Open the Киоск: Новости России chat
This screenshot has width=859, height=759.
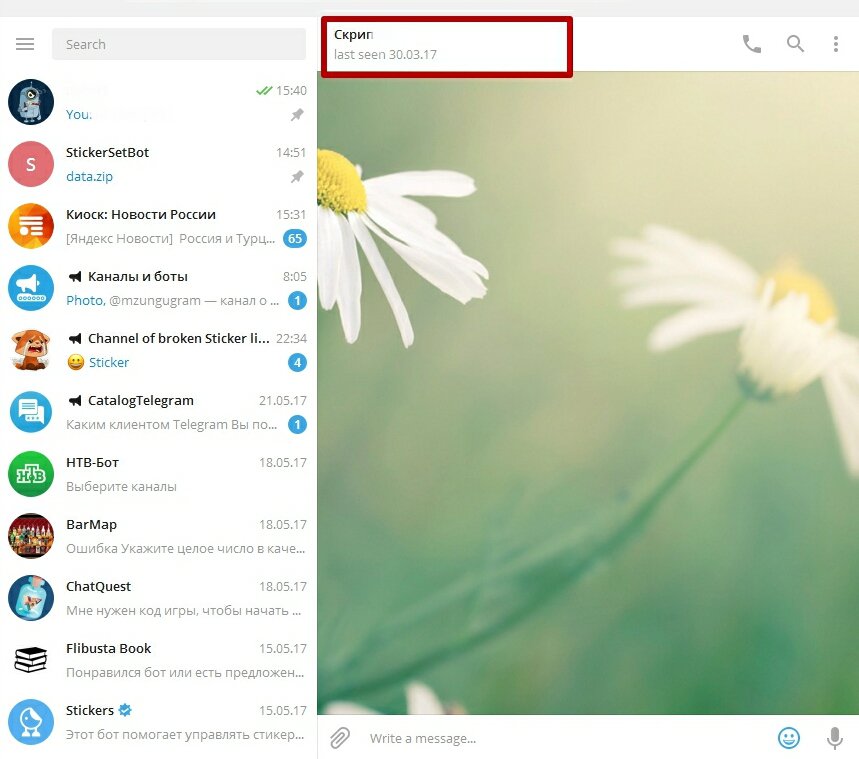click(158, 226)
